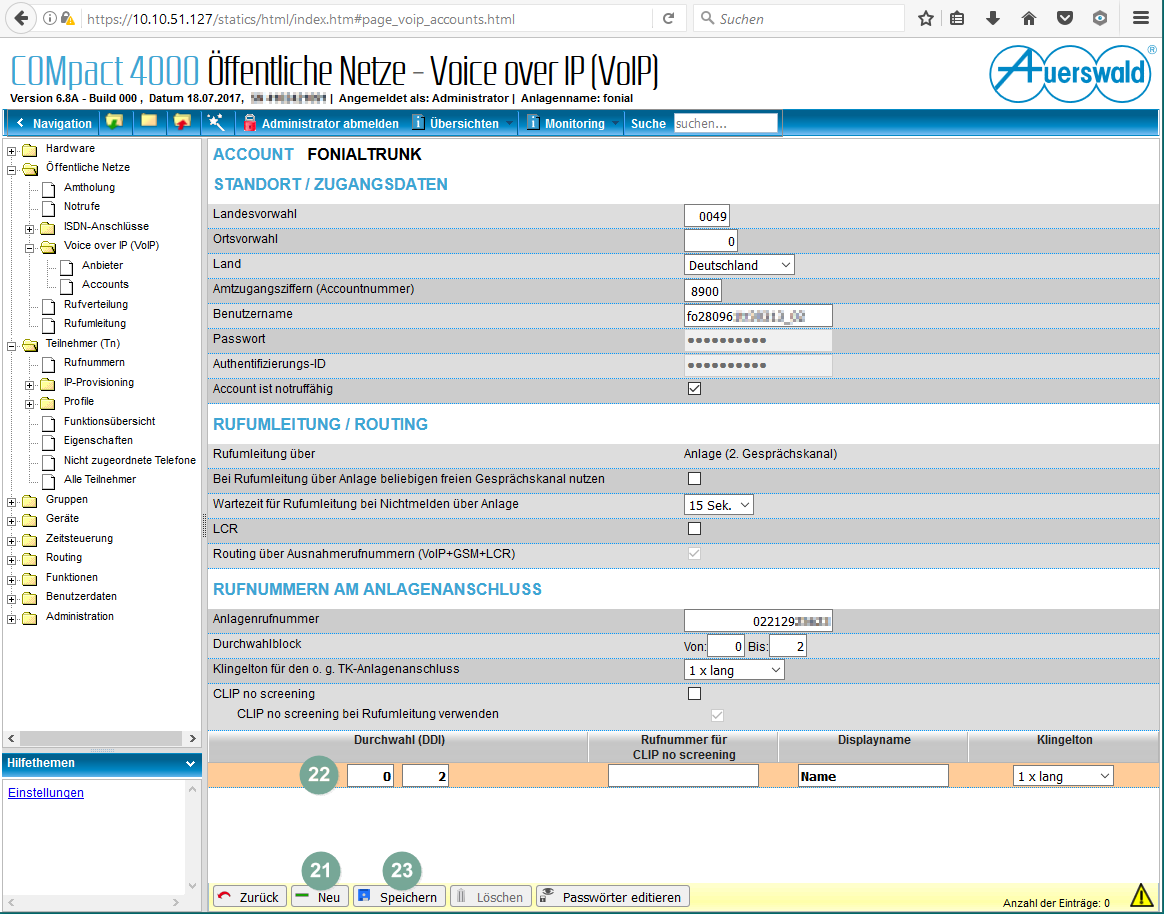Click the Neu button
Image resolution: width=1164 pixels, height=914 pixels.
point(319,896)
